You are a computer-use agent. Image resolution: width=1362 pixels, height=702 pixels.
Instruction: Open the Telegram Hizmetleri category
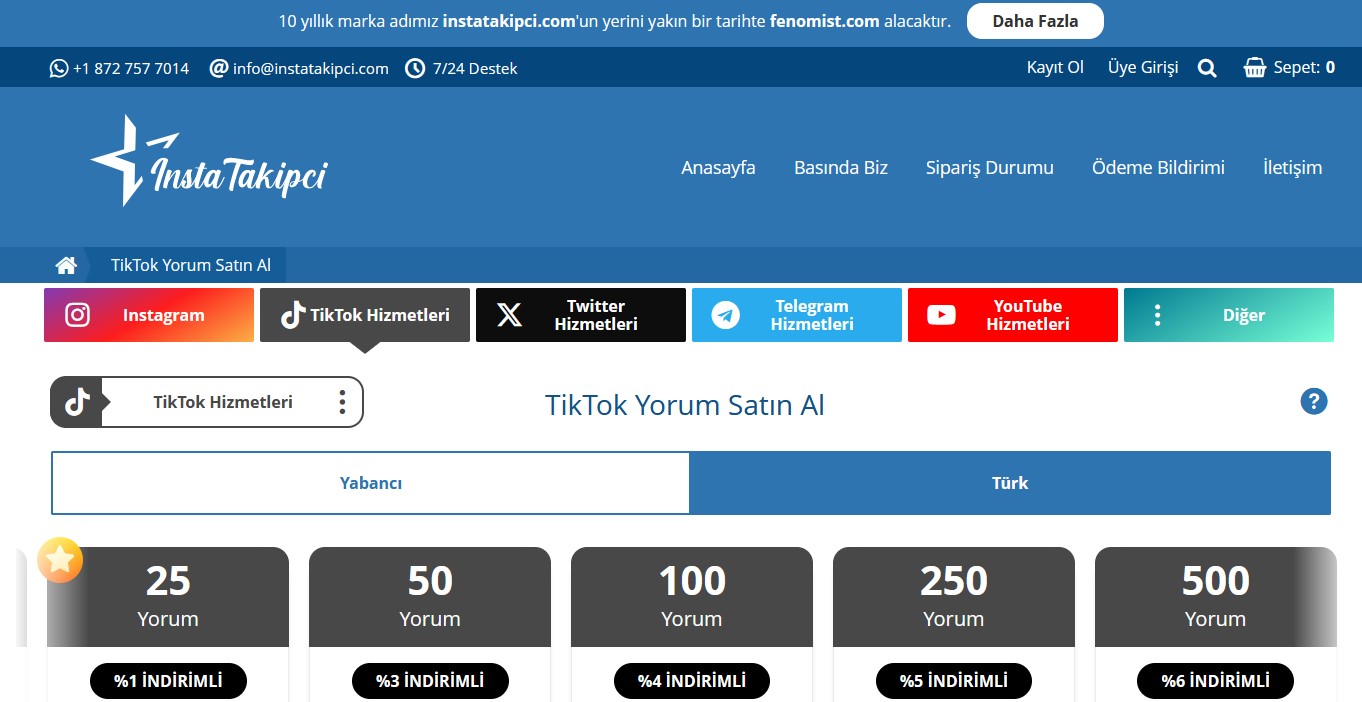(x=796, y=315)
